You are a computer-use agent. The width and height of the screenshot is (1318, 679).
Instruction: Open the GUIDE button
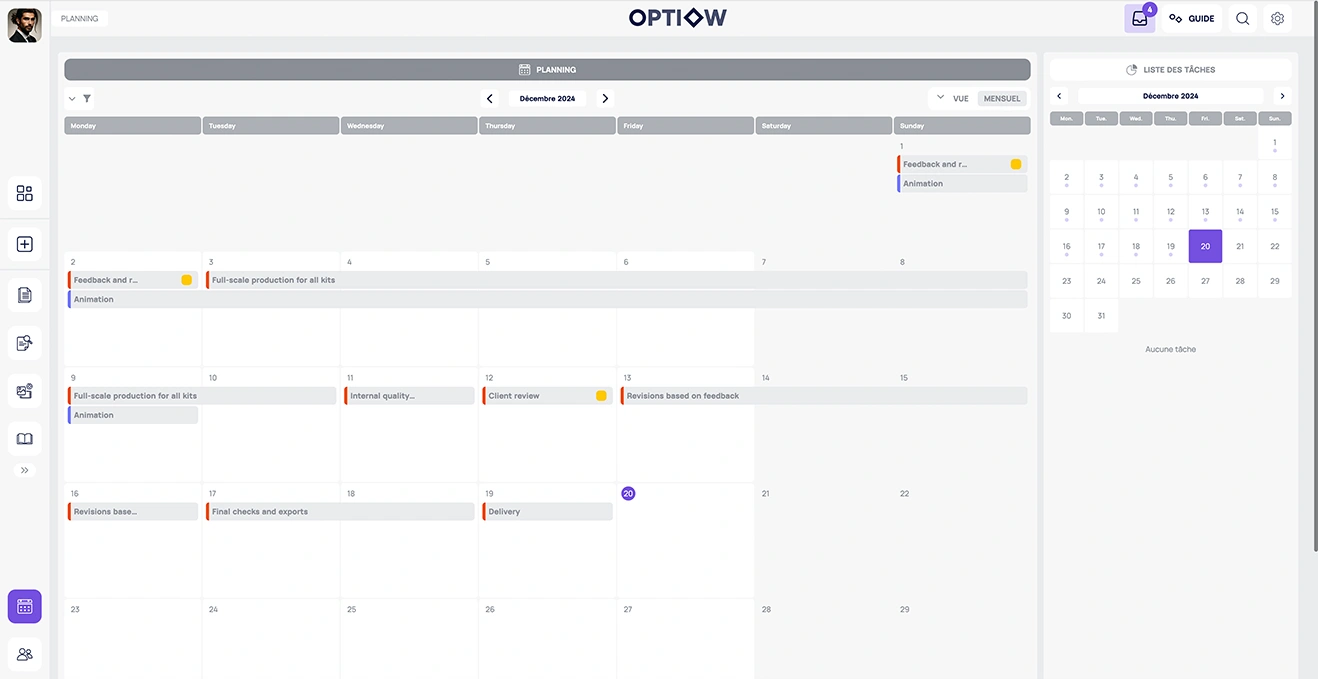pos(1192,18)
